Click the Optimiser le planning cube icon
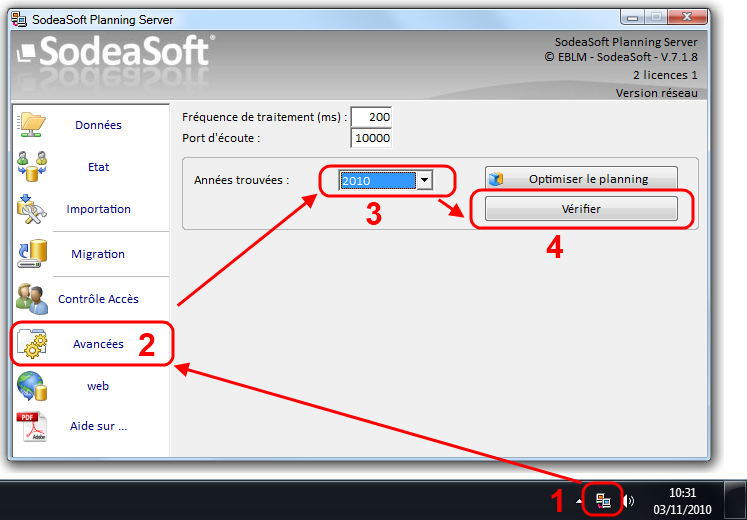Viewport: 747px width, 520px height. [x=496, y=179]
